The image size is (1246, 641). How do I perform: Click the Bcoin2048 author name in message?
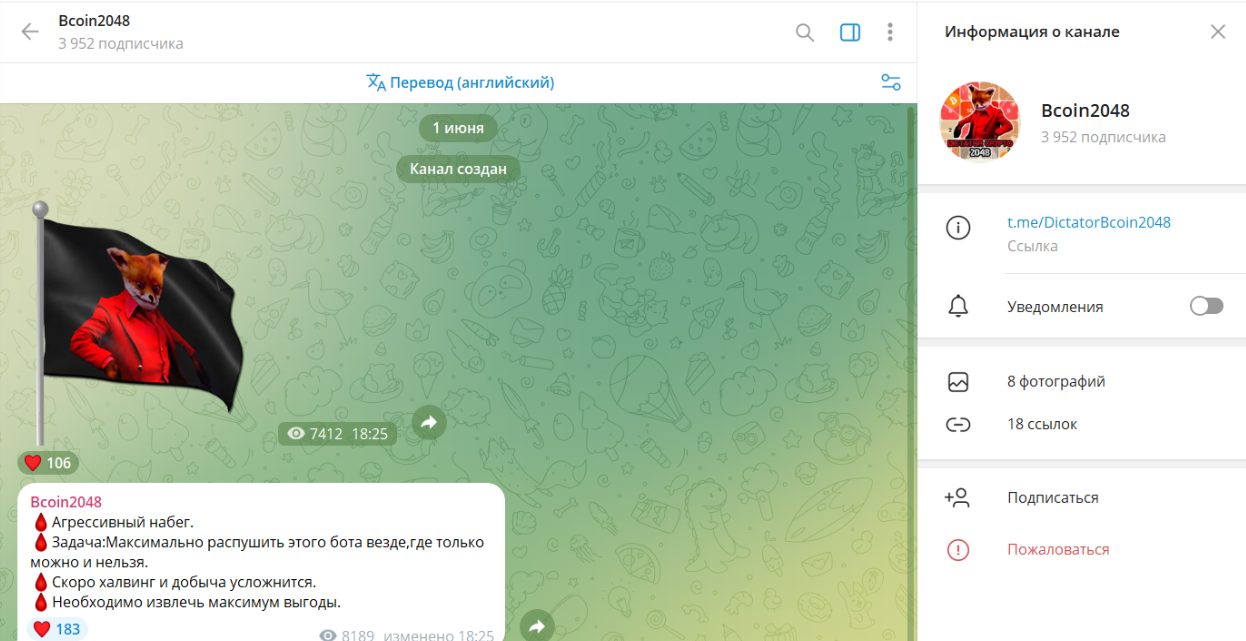pos(66,501)
